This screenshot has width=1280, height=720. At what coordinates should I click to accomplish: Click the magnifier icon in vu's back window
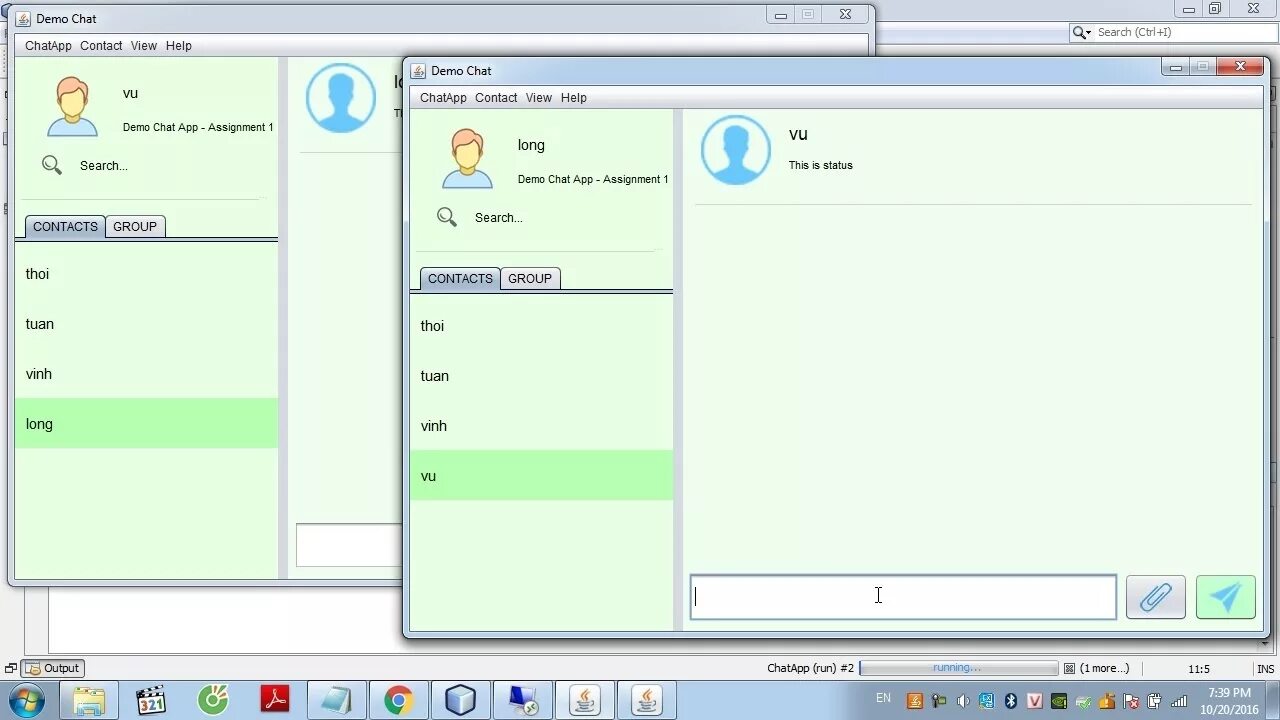click(52, 165)
